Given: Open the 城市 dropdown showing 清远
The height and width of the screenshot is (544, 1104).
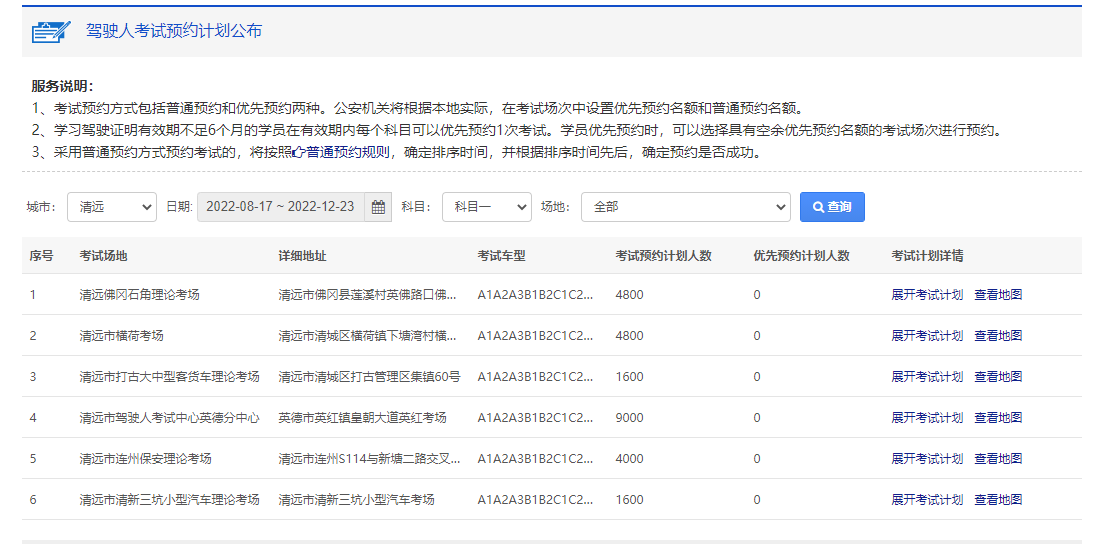Looking at the screenshot, I should (x=112, y=207).
